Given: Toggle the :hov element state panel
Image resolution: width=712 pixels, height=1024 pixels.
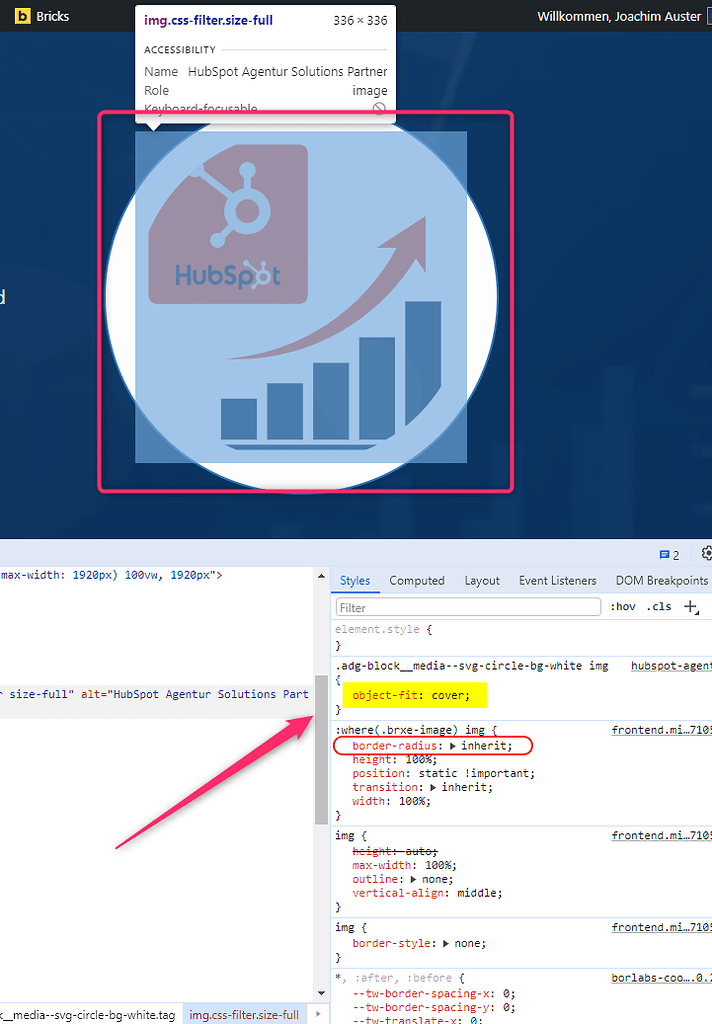Looking at the screenshot, I should pyautogui.click(x=622, y=607).
